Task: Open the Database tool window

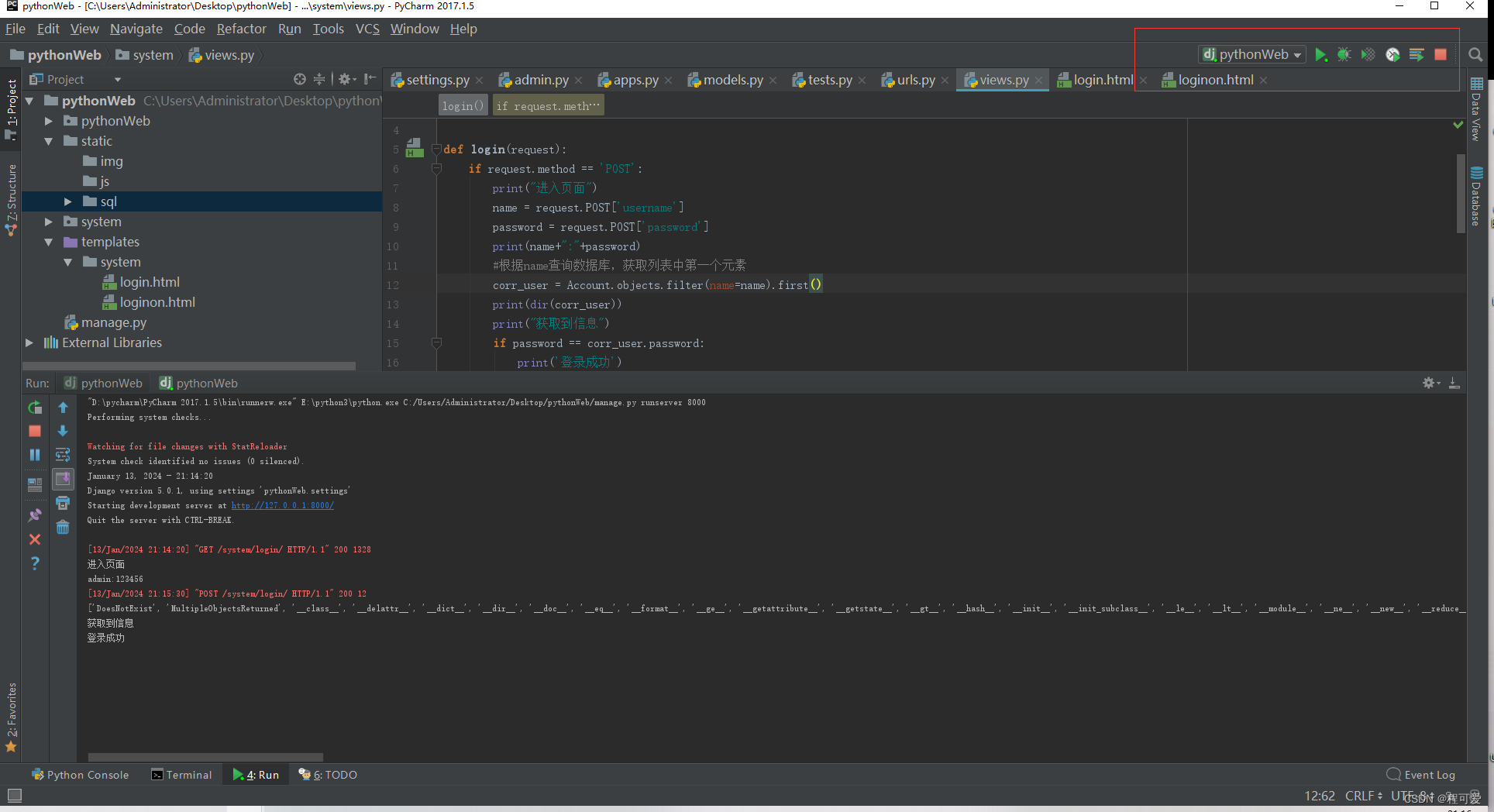Action: click(1477, 193)
